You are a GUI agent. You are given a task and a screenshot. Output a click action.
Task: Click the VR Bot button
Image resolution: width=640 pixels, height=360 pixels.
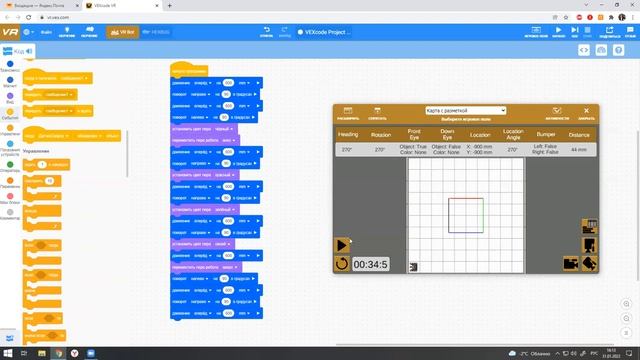pos(122,32)
